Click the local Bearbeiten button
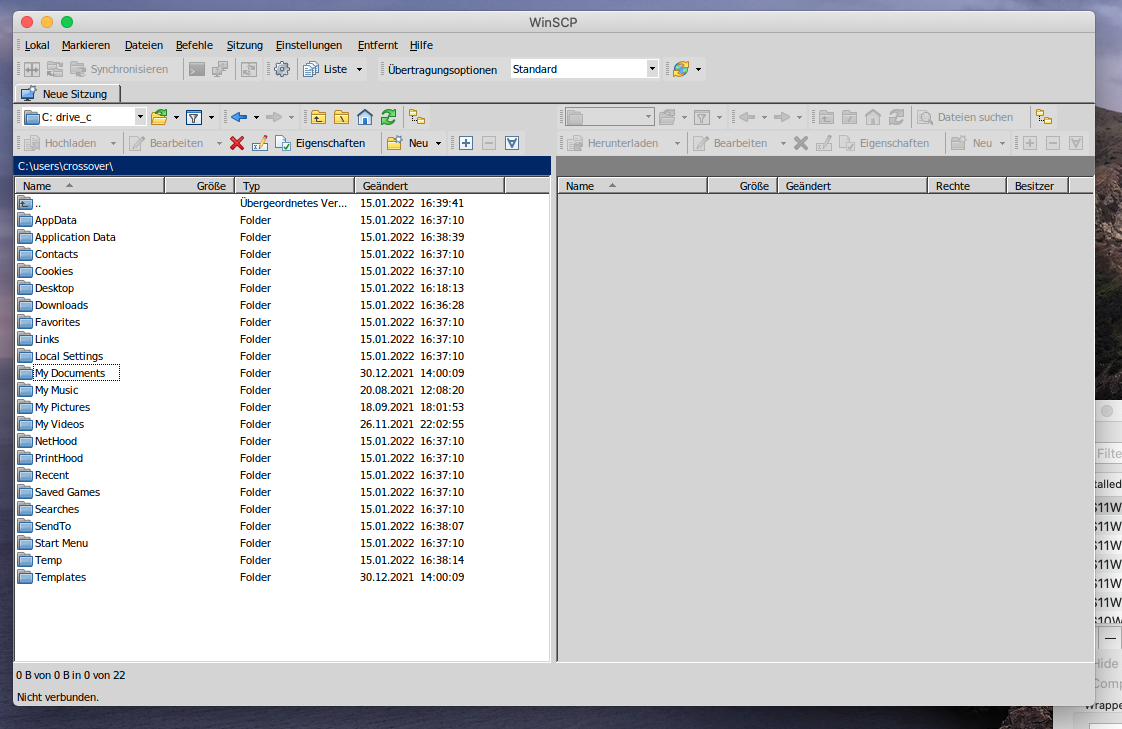 click(167, 143)
